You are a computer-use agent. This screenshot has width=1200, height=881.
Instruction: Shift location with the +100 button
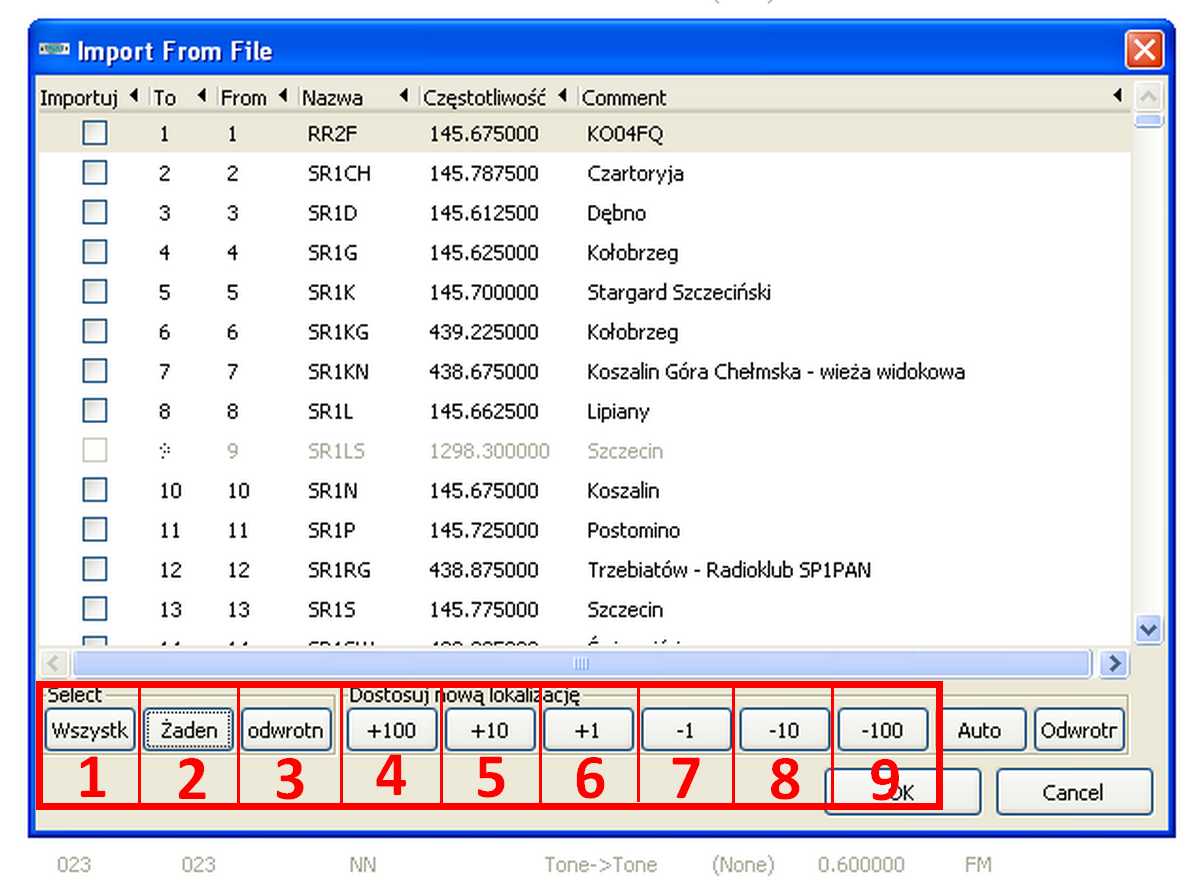pyautogui.click(x=391, y=730)
